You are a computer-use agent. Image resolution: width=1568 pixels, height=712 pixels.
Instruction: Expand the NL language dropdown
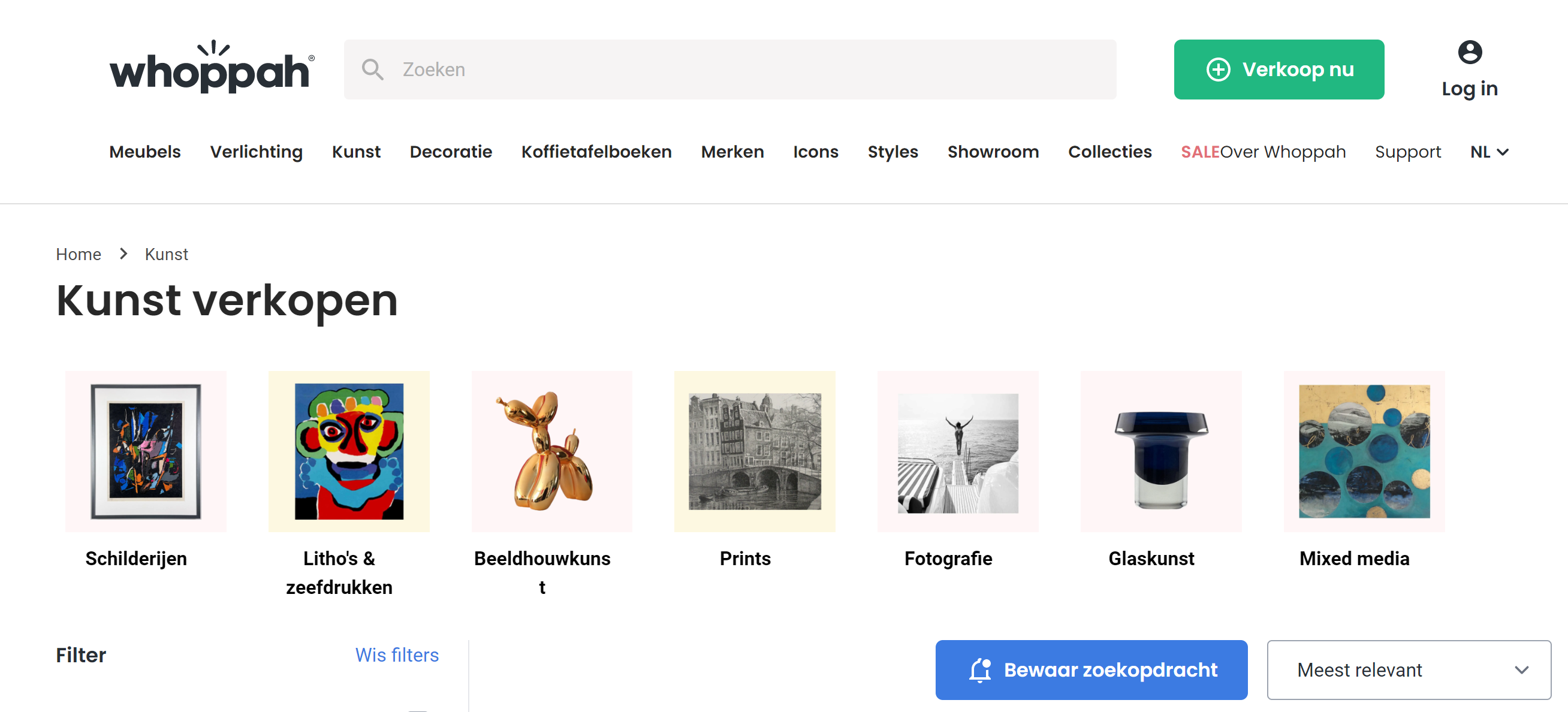[x=1489, y=152]
